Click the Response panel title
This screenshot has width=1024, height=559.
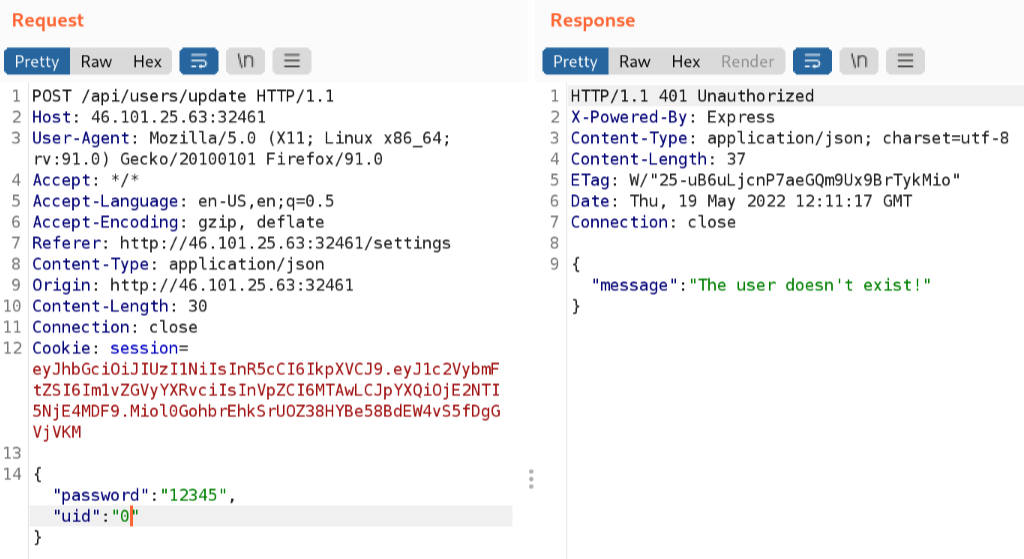(592, 20)
